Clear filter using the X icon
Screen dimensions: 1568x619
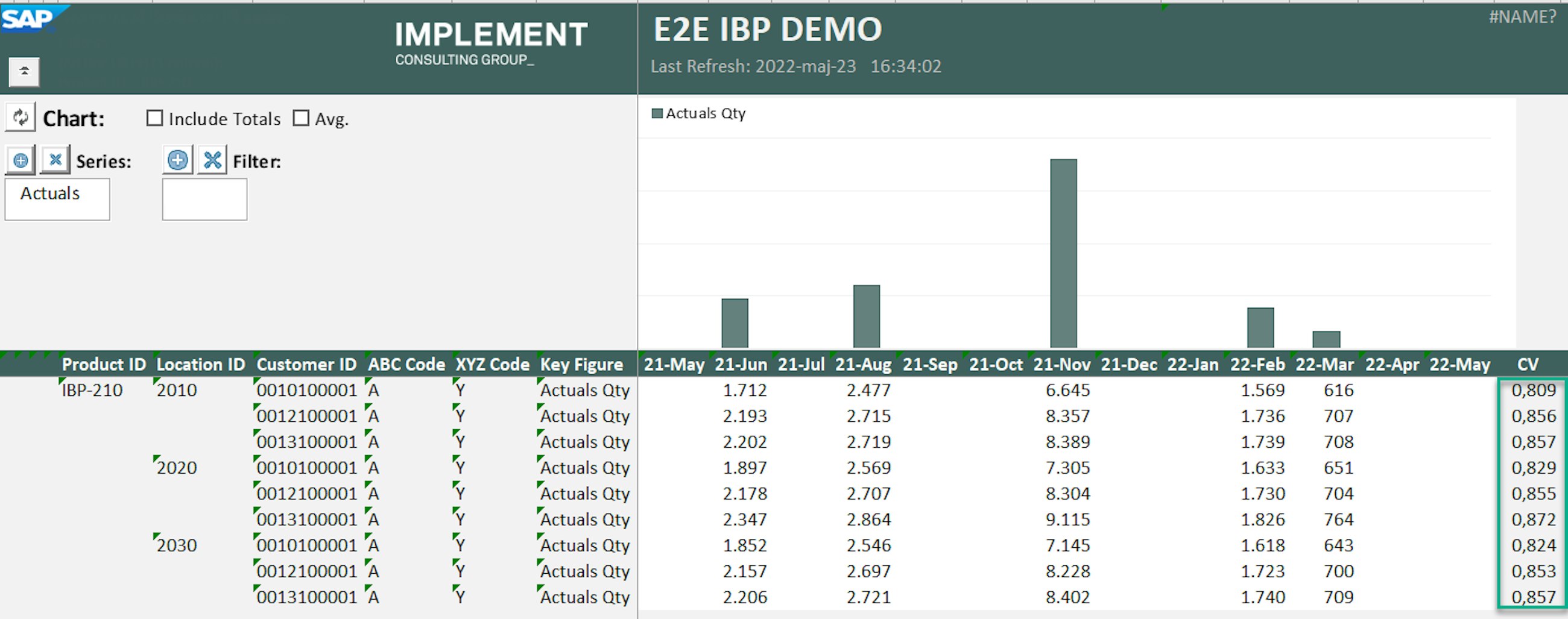(x=212, y=160)
